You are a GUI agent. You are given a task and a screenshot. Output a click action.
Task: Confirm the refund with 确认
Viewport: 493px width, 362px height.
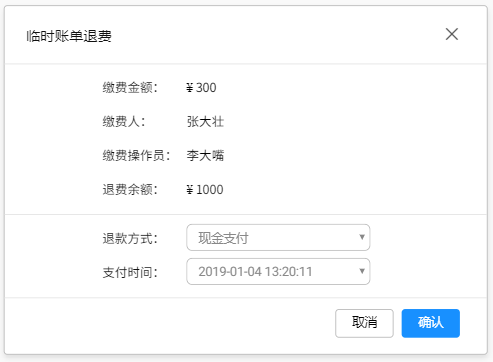pos(431,323)
